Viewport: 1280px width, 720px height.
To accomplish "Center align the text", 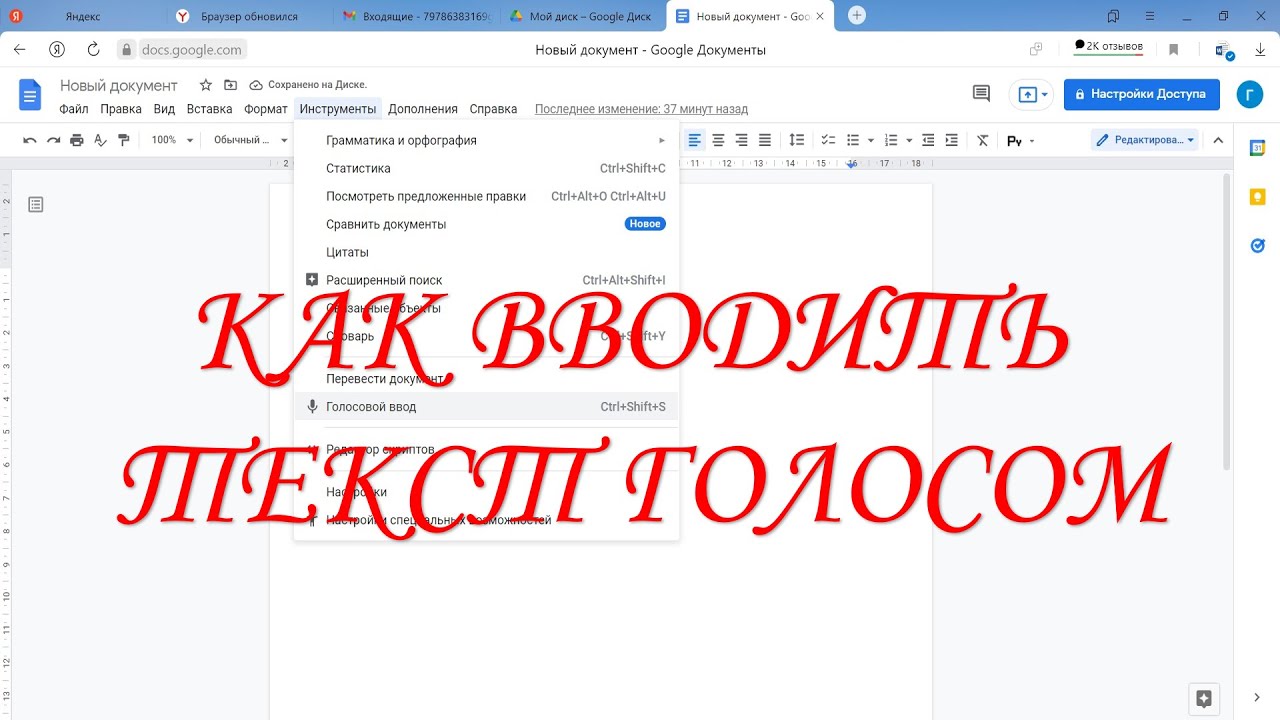I will coord(718,140).
